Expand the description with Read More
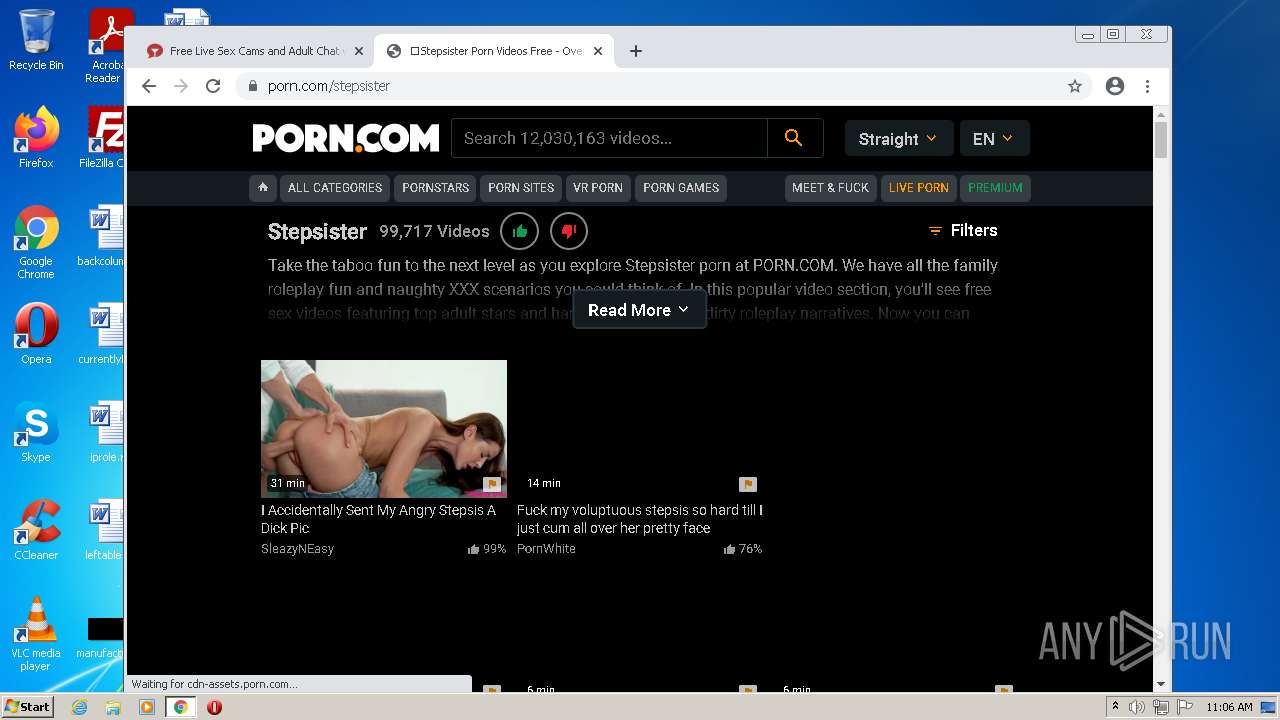The width and height of the screenshot is (1280, 720). click(x=639, y=310)
